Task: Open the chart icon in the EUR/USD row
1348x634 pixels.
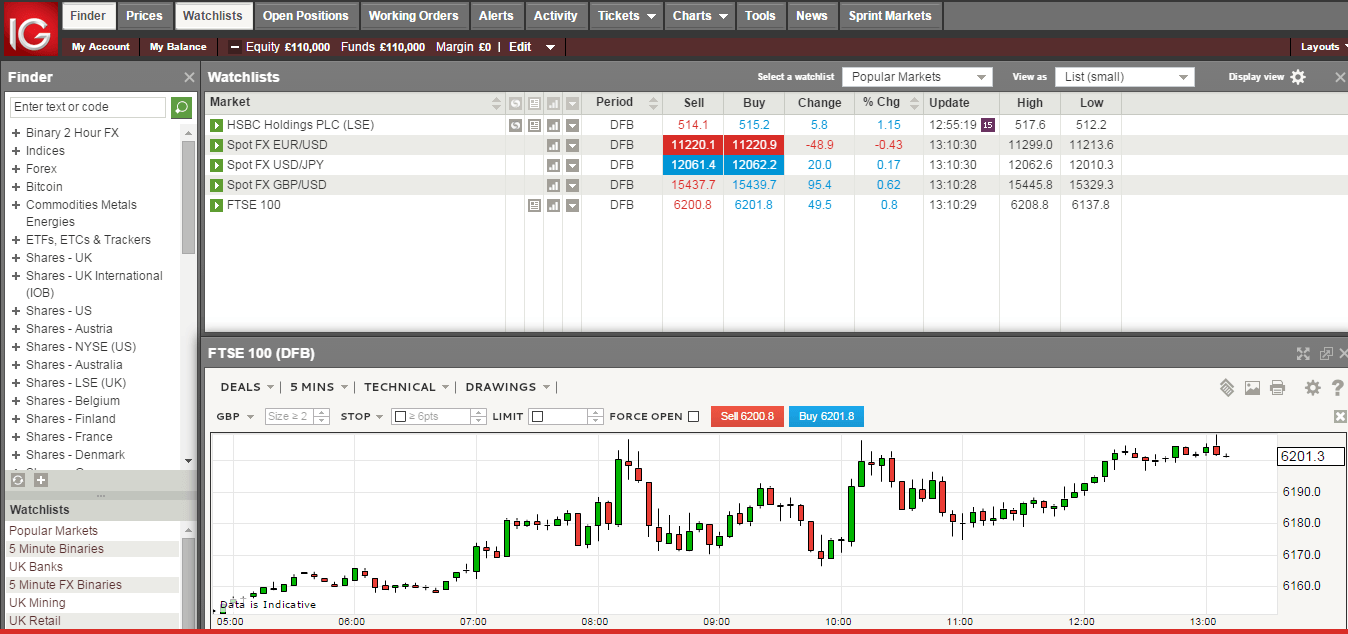Action: coord(553,145)
